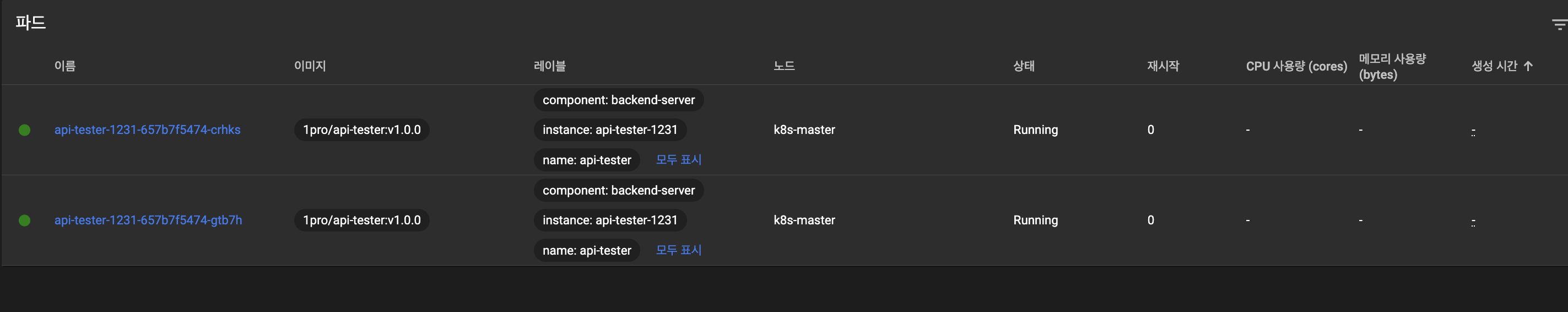The image size is (1568, 312).
Task: Click the crhks pod's 1pro/api-tester:v1.0.0 image chip
Action: [361, 130]
